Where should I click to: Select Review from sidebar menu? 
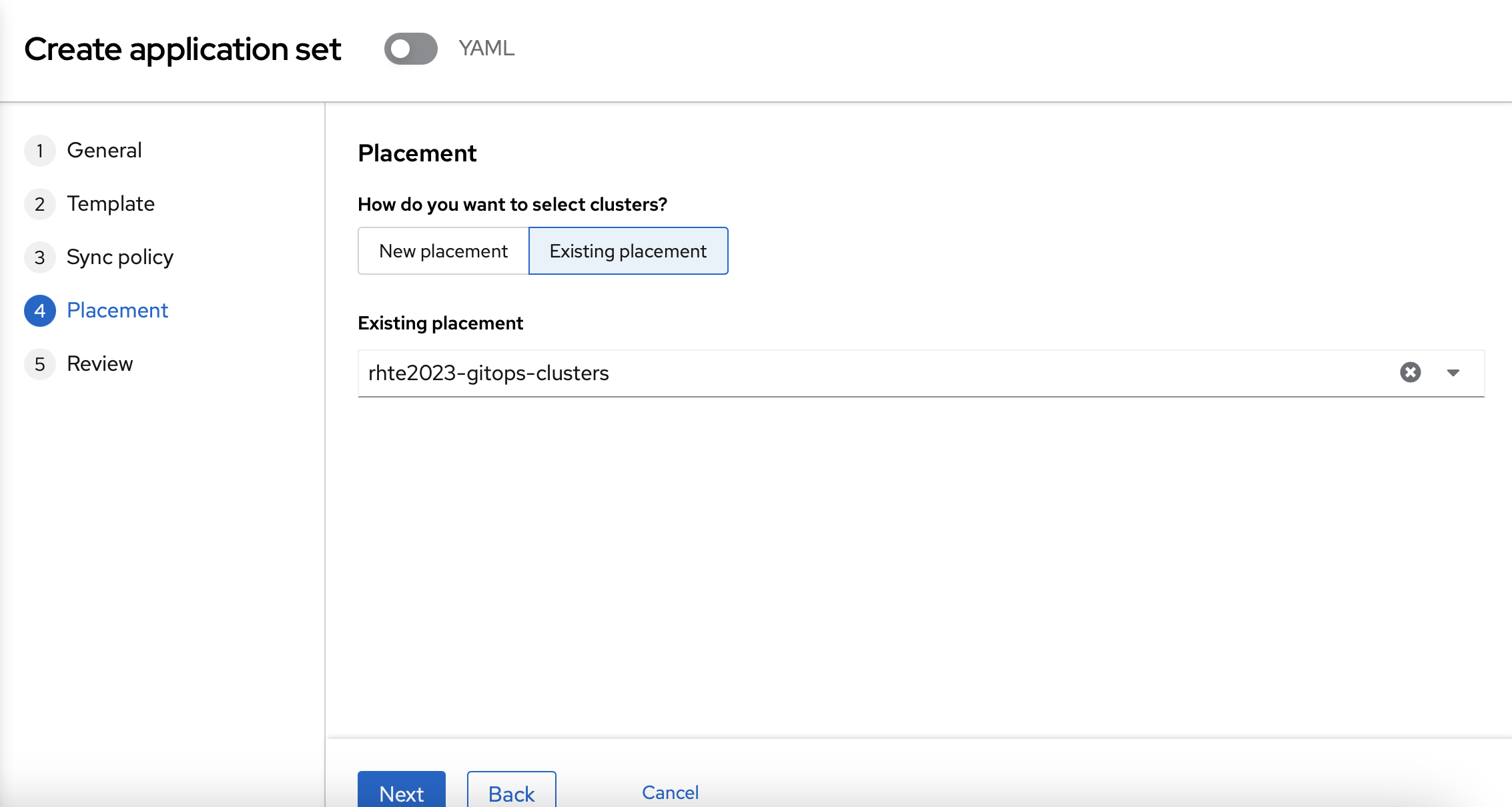[x=100, y=362]
